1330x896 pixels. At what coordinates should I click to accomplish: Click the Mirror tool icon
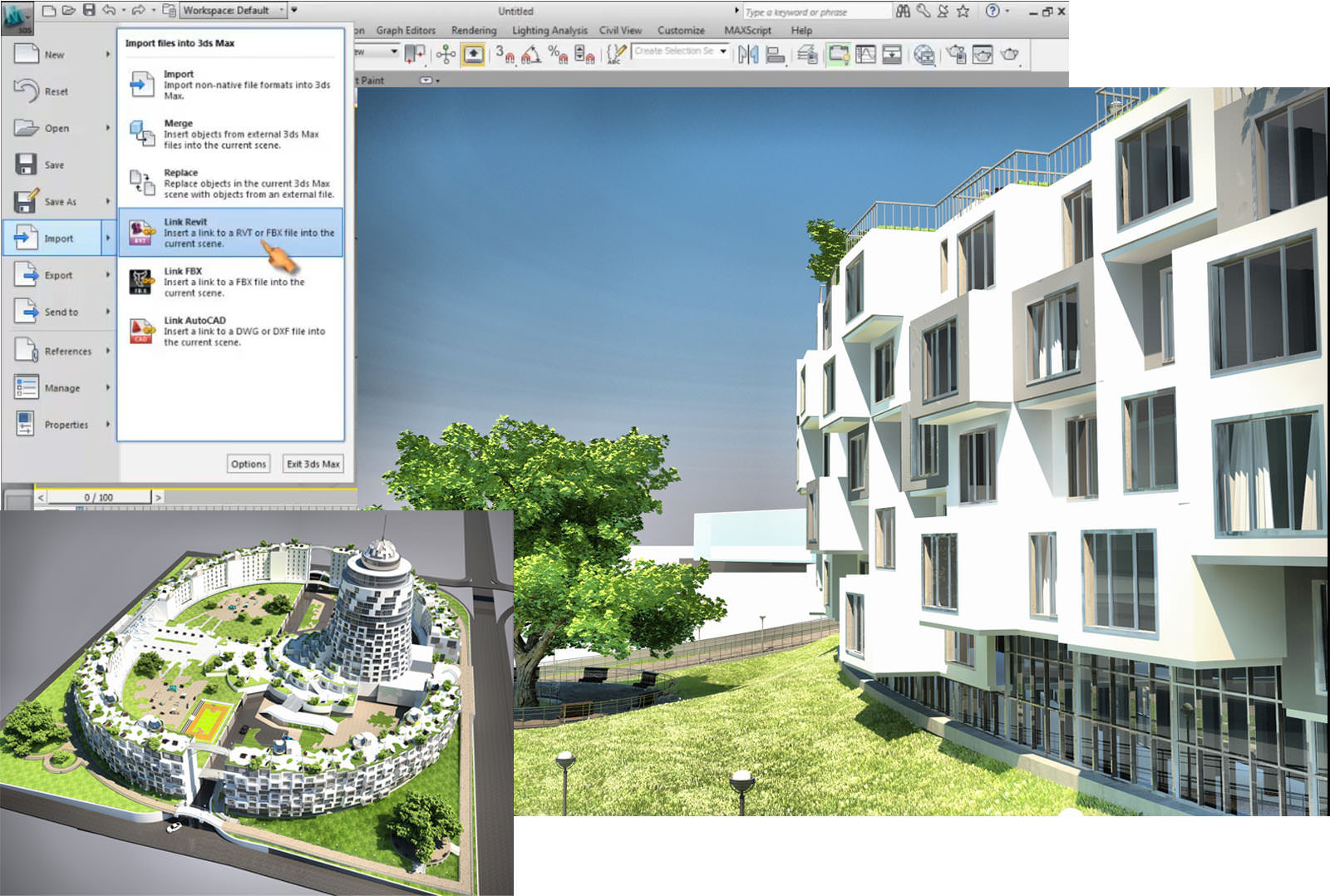pyautogui.click(x=748, y=55)
